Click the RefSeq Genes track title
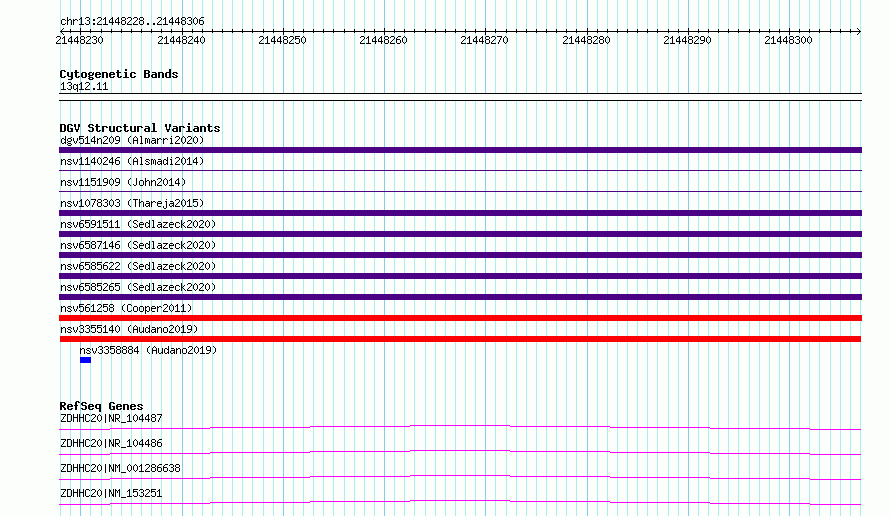 click(x=101, y=406)
